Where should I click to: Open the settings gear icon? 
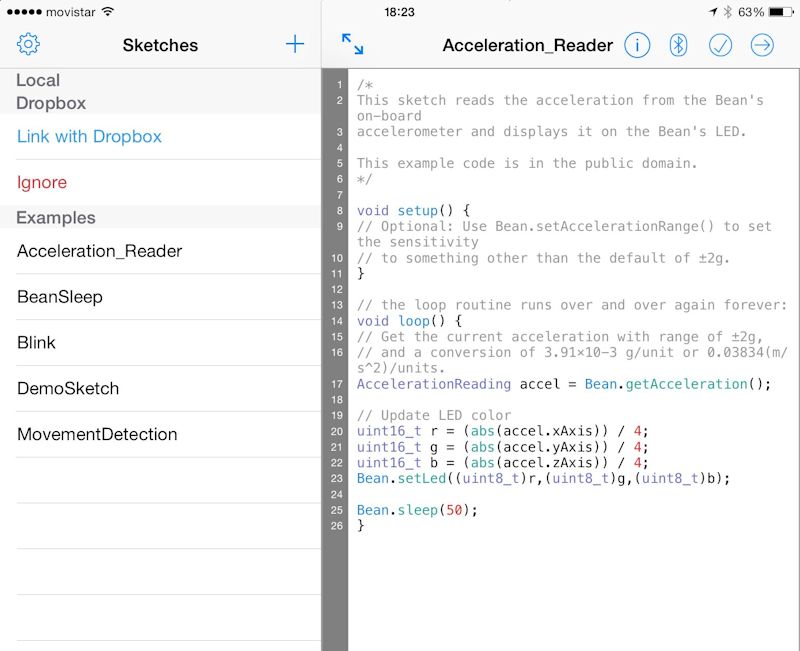pyautogui.click(x=28, y=44)
